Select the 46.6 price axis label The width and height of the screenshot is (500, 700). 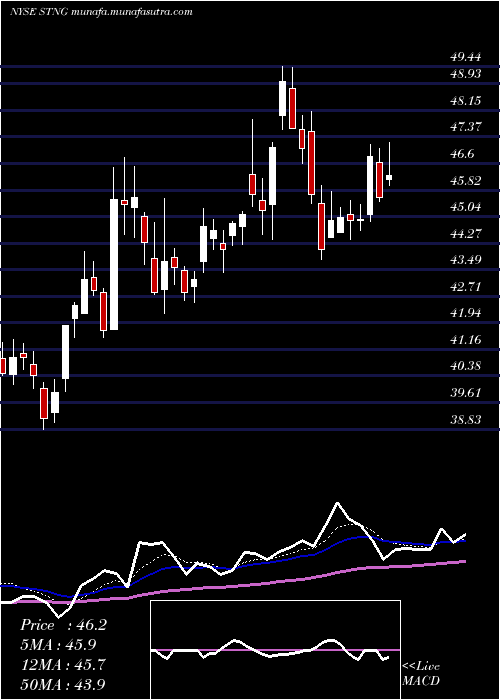coord(462,154)
